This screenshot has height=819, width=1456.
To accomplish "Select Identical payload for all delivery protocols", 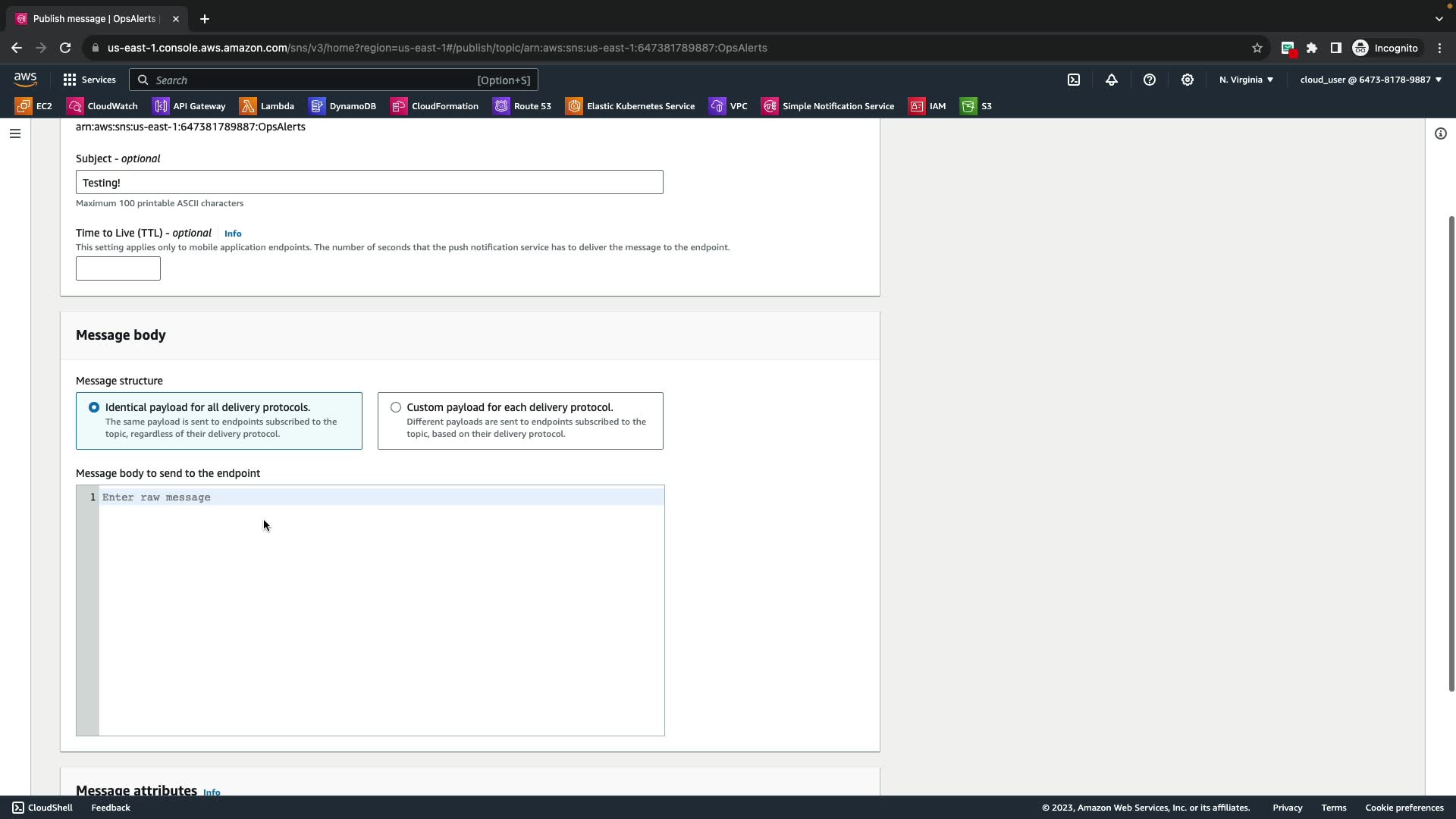I will (x=94, y=407).
